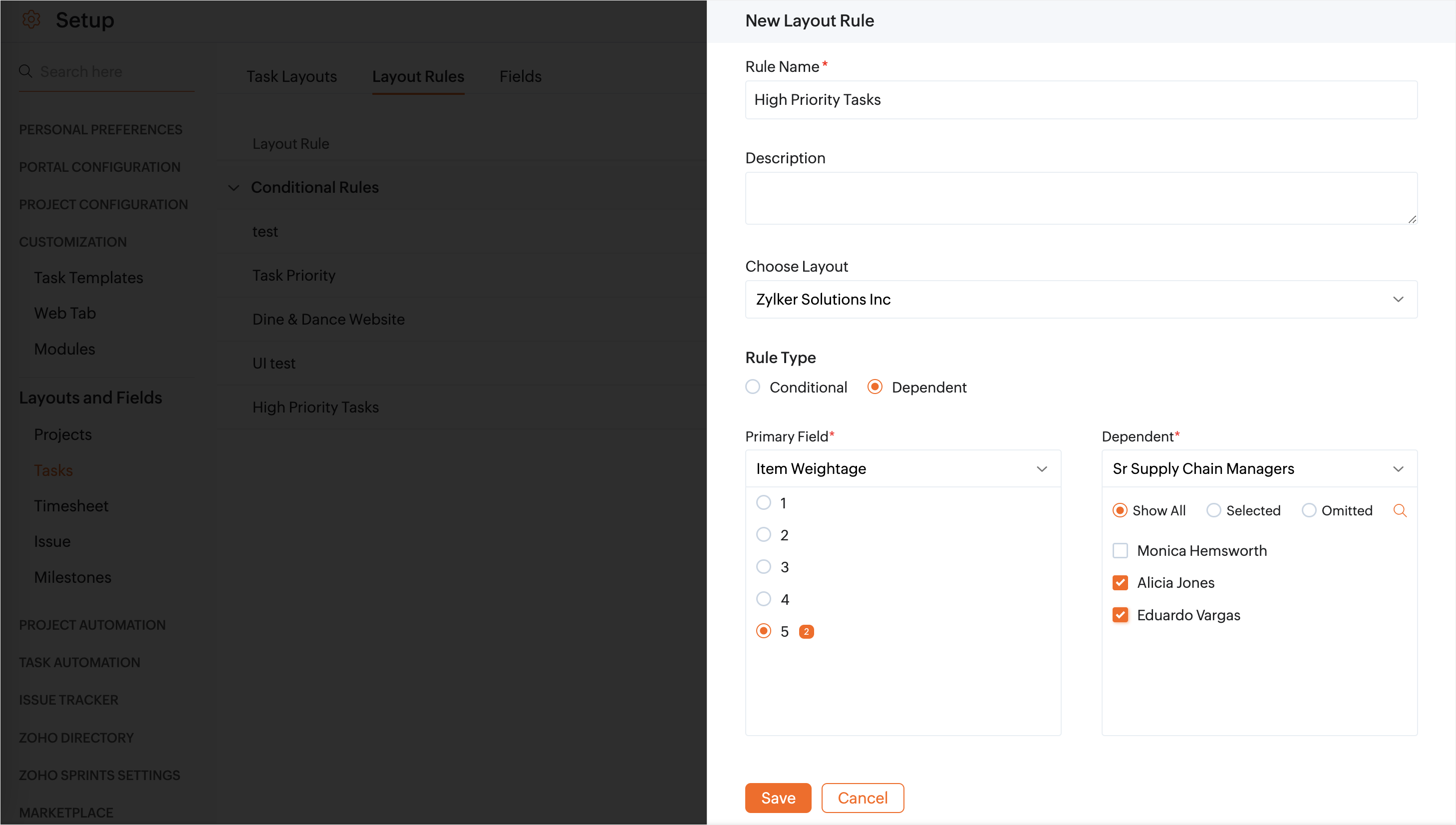Check the Monica Hemsworth checkbox
The height and width of the screenshot is (825, 1456).
point(1120,551)
